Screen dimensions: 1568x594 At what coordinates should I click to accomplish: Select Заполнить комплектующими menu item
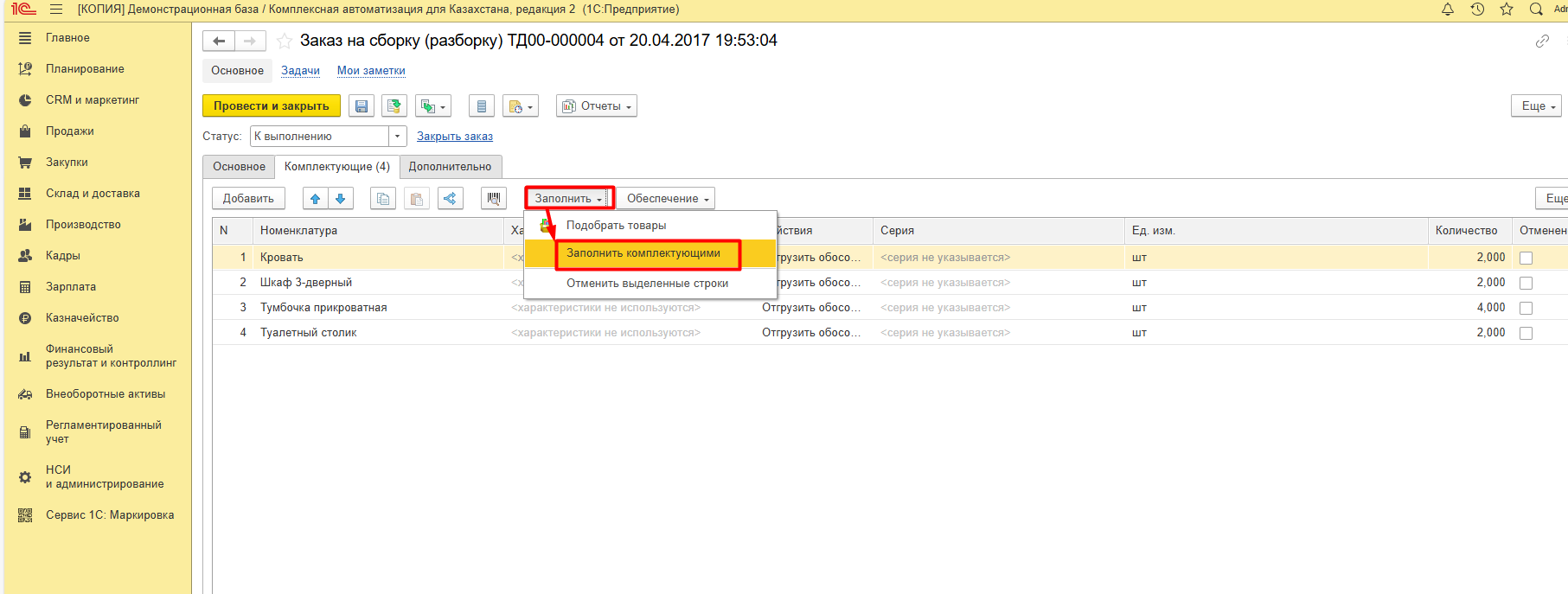coord(643,253)
